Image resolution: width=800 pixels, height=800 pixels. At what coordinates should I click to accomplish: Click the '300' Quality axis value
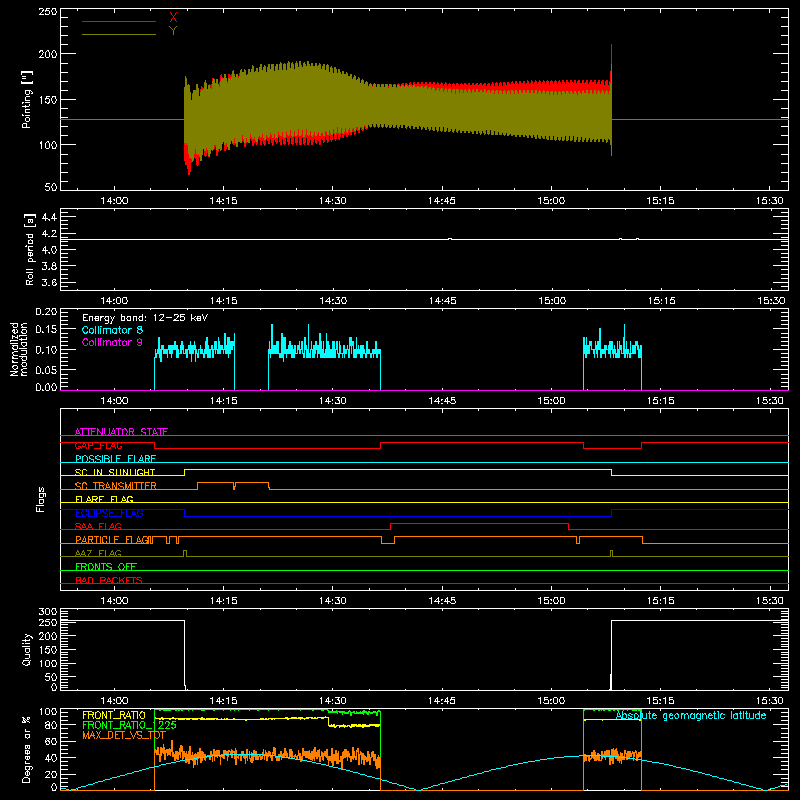click(x=48, y=612)
